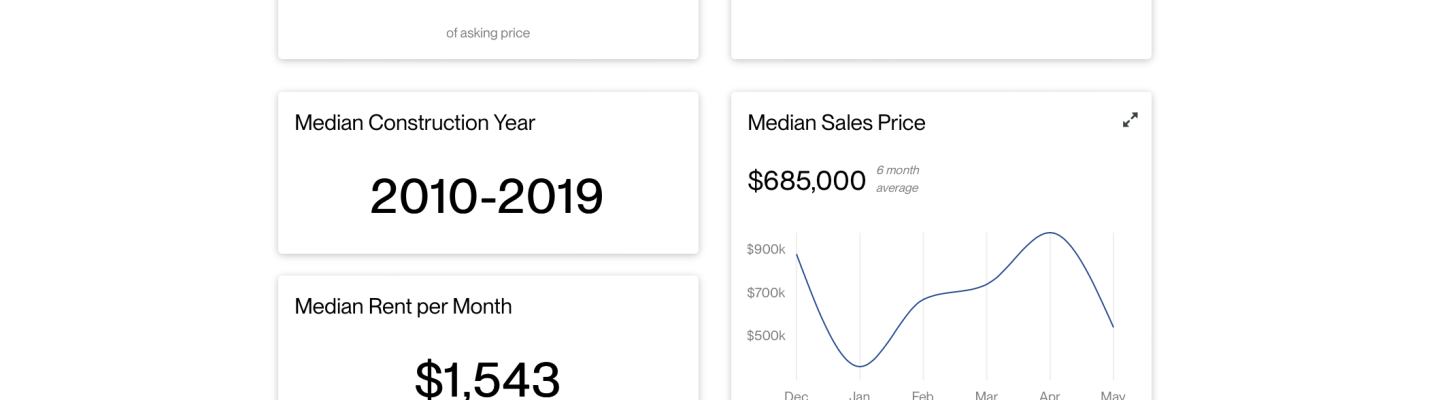Click the Dec label on chart axis
Screen dimensions: 1440x400
[796, 395]
